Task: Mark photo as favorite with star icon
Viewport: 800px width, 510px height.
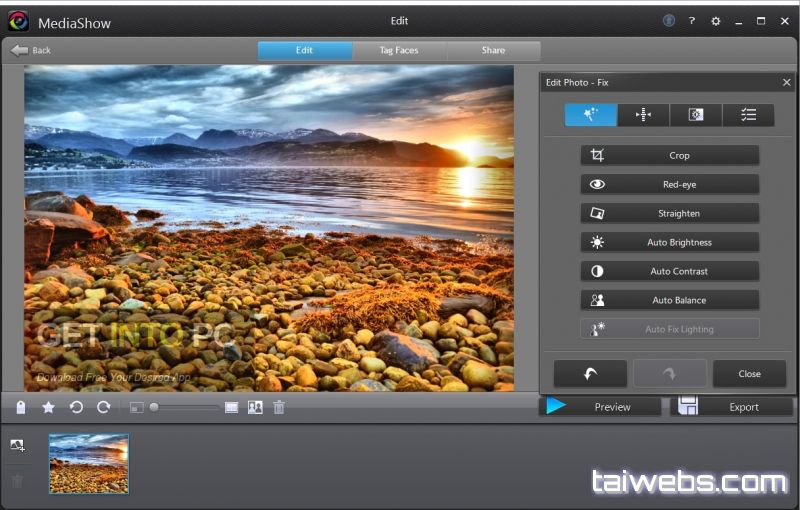Action: (x=48, y=407)
